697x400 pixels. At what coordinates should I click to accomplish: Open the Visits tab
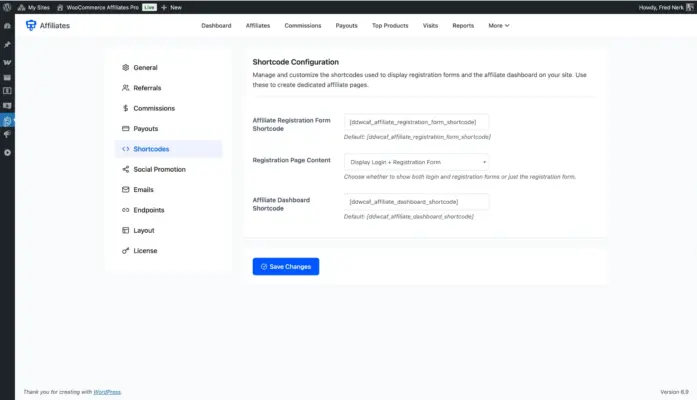point(430,26)
